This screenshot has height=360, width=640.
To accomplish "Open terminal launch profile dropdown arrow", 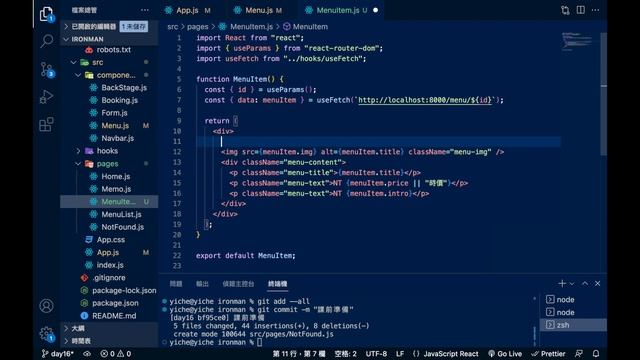I will click(572, 283).
